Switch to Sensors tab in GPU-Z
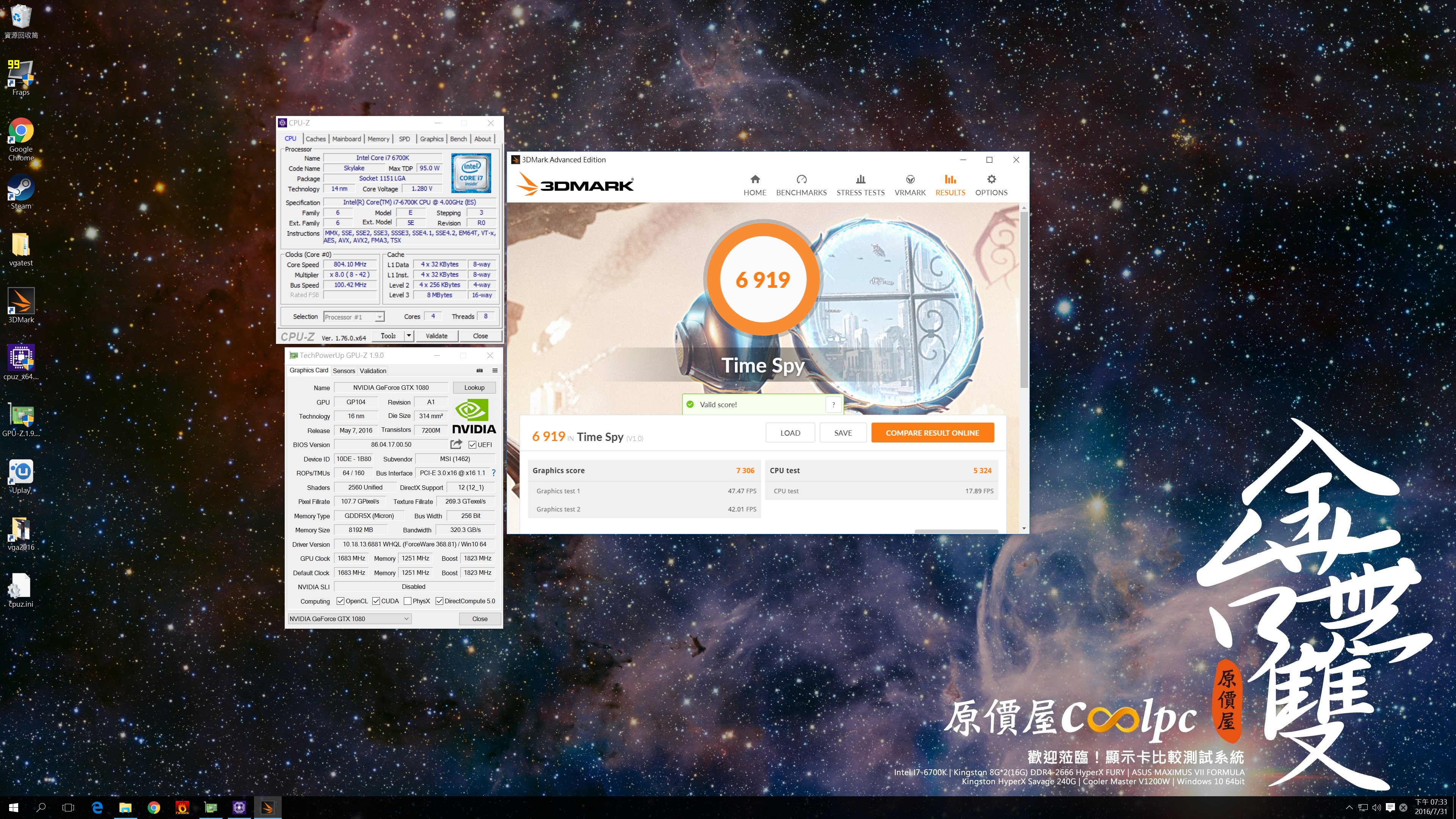This screenshot has height=819, width=1456. (x=344, y=371)
